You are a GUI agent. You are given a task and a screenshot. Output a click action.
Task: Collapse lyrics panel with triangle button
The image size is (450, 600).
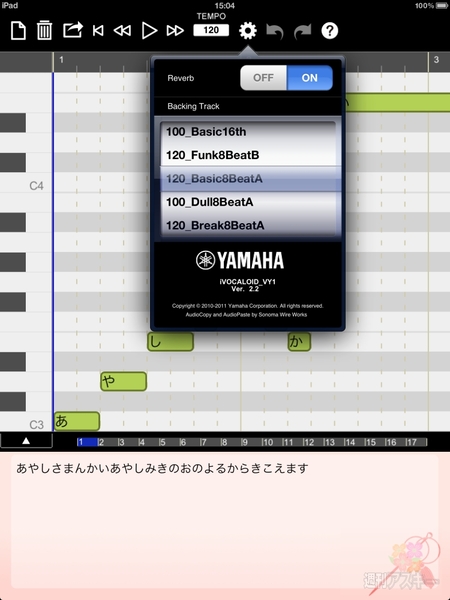[x=26, y=441]
